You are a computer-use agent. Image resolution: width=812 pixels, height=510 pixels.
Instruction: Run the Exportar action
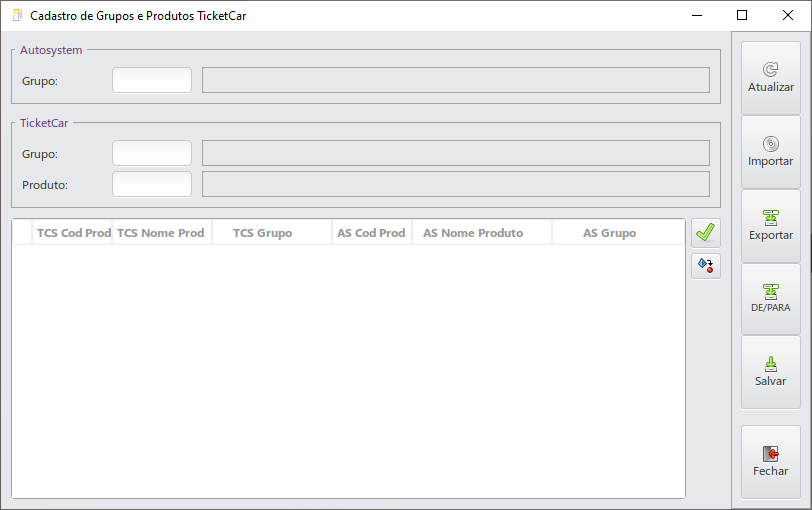(x=771, y=226)
